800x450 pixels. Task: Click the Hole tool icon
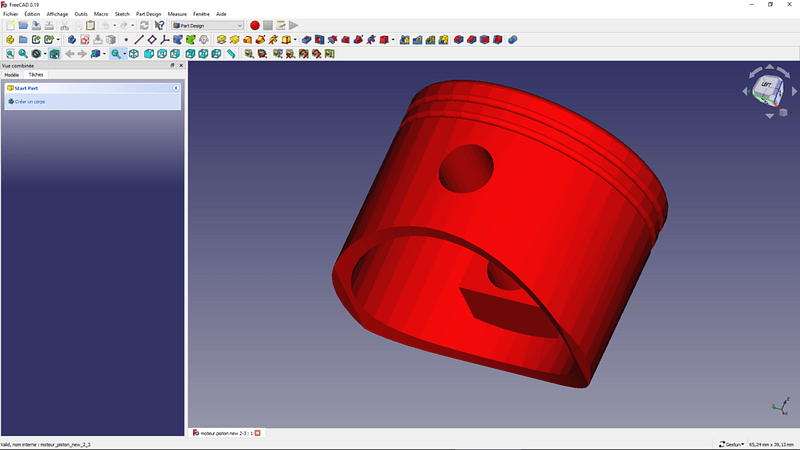point(319,40)
